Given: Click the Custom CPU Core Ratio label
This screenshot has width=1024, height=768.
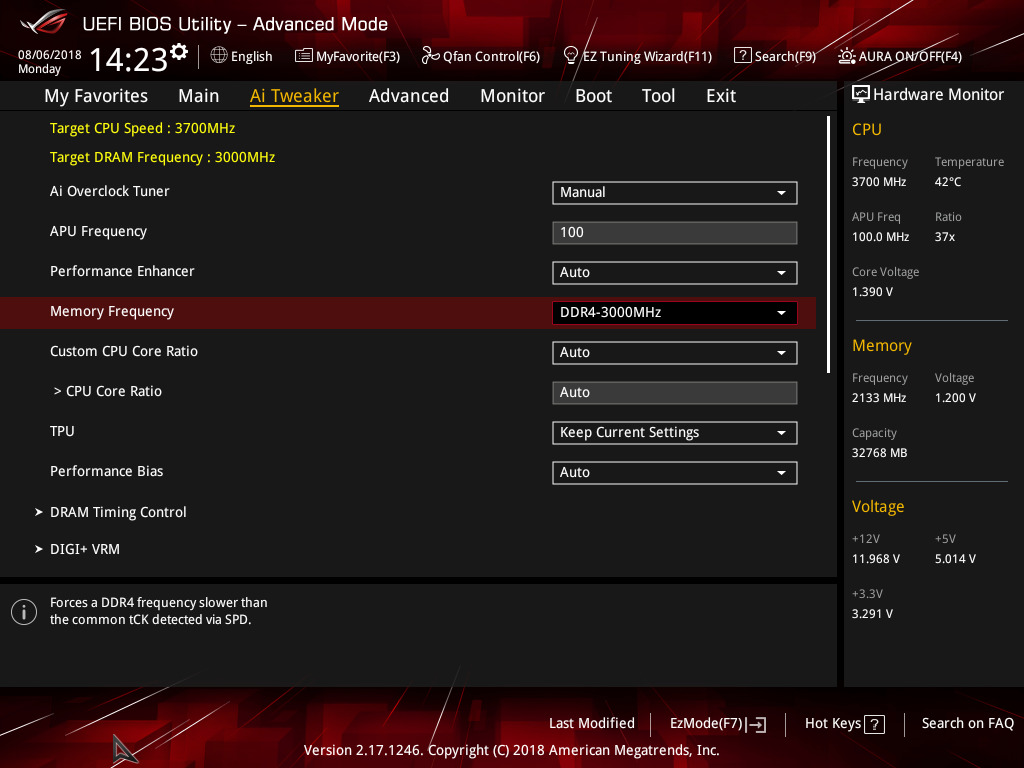Looking at the screenshot, I should pyautogui.click(x=123, y=351).
